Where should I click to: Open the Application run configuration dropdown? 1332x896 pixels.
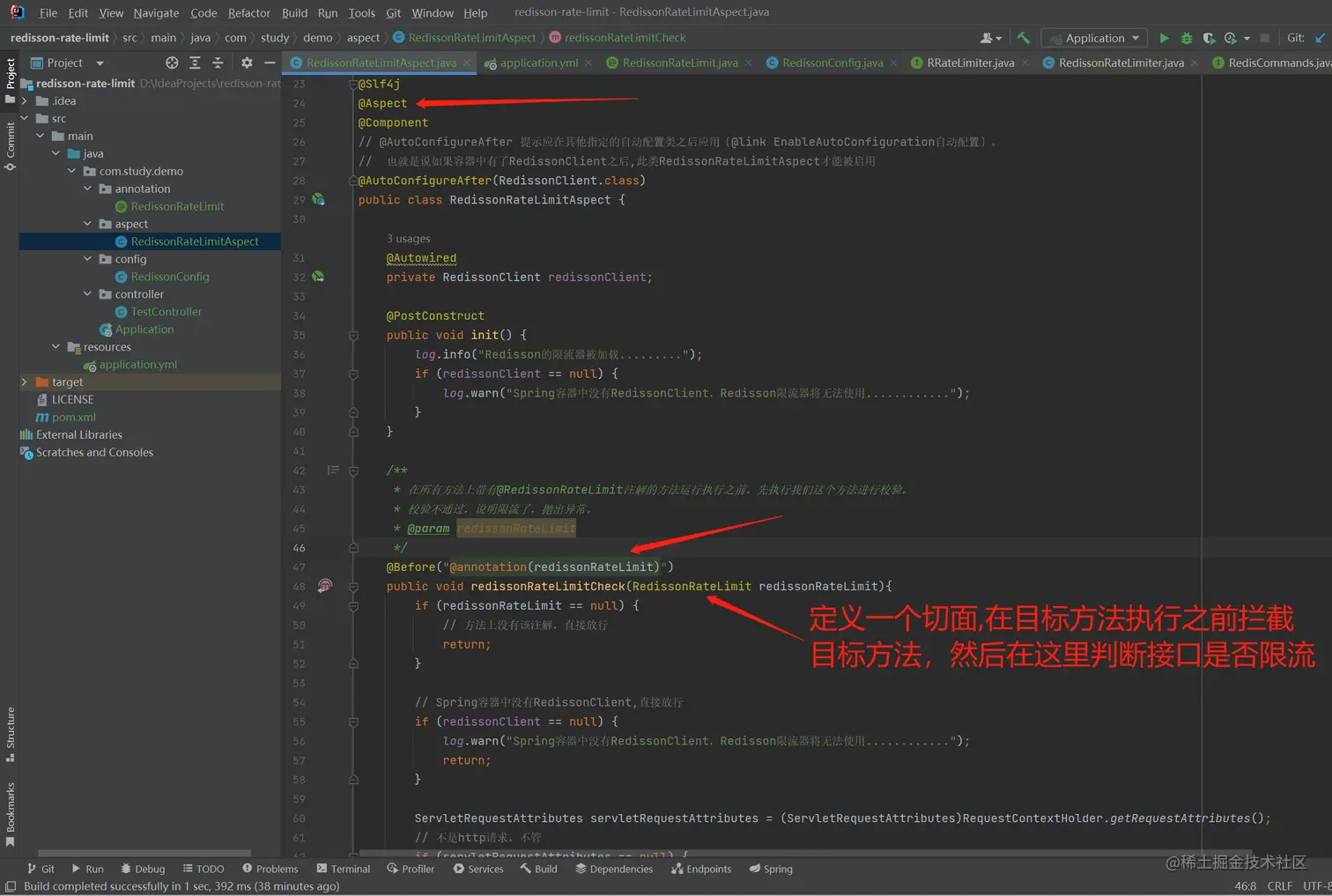click(1095, 38)
